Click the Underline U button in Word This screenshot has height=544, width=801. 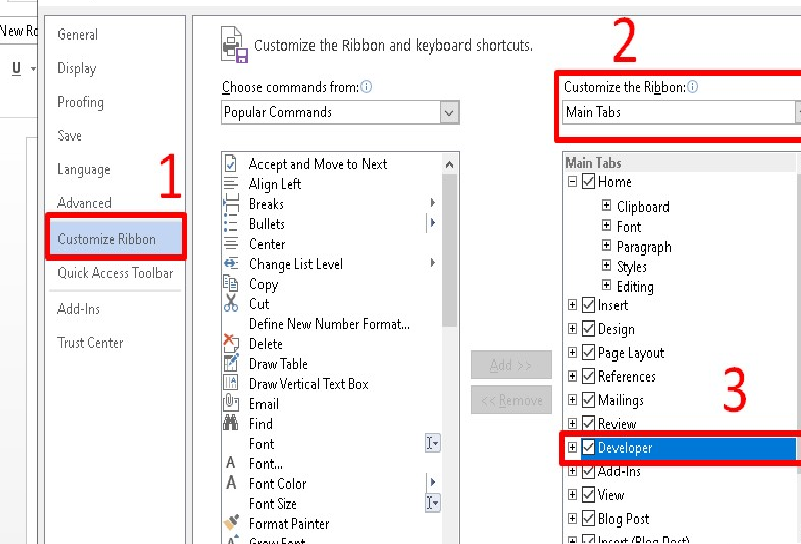point(16,68)
